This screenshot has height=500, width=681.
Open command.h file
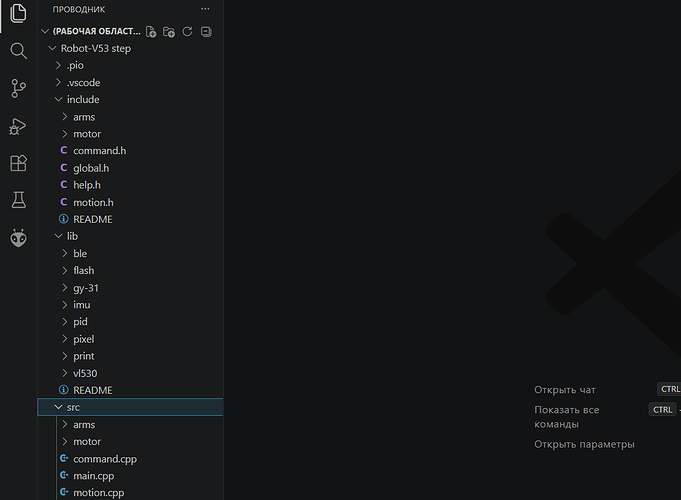pyautogui.click(x=130, y=151)
